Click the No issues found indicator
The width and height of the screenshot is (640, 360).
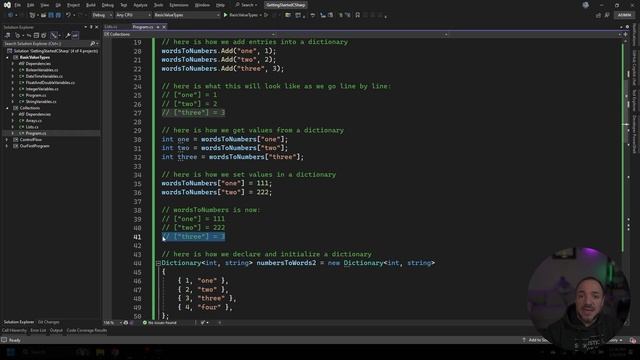160,323
